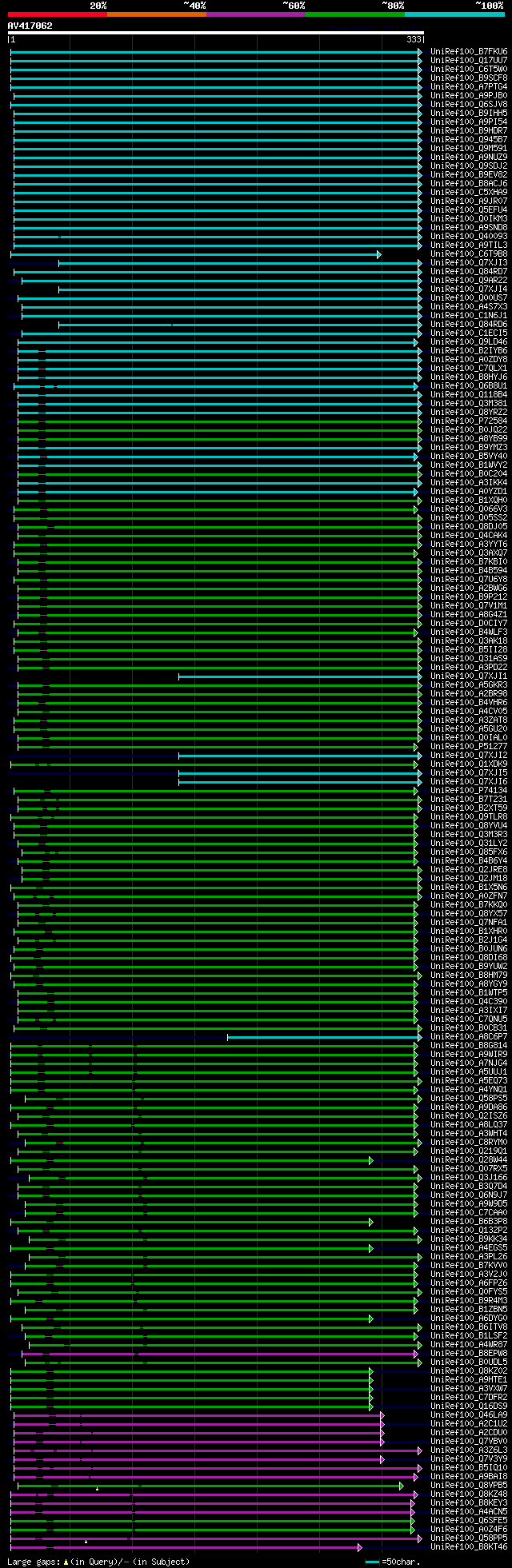Select the UniRef100_B7KKQ0 label

coord(469,904)
